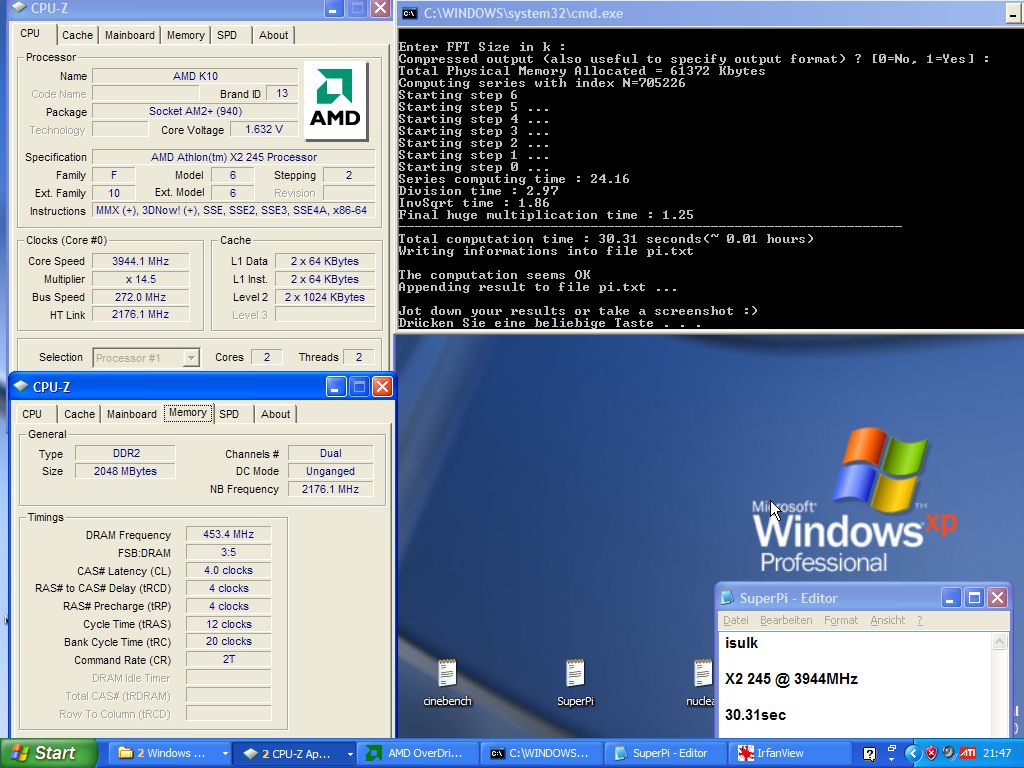Viewport: 1024px width, 768px height.
Task: Click the SuperPi - Editor notepad title icon
Action: (x=727, y=598)
